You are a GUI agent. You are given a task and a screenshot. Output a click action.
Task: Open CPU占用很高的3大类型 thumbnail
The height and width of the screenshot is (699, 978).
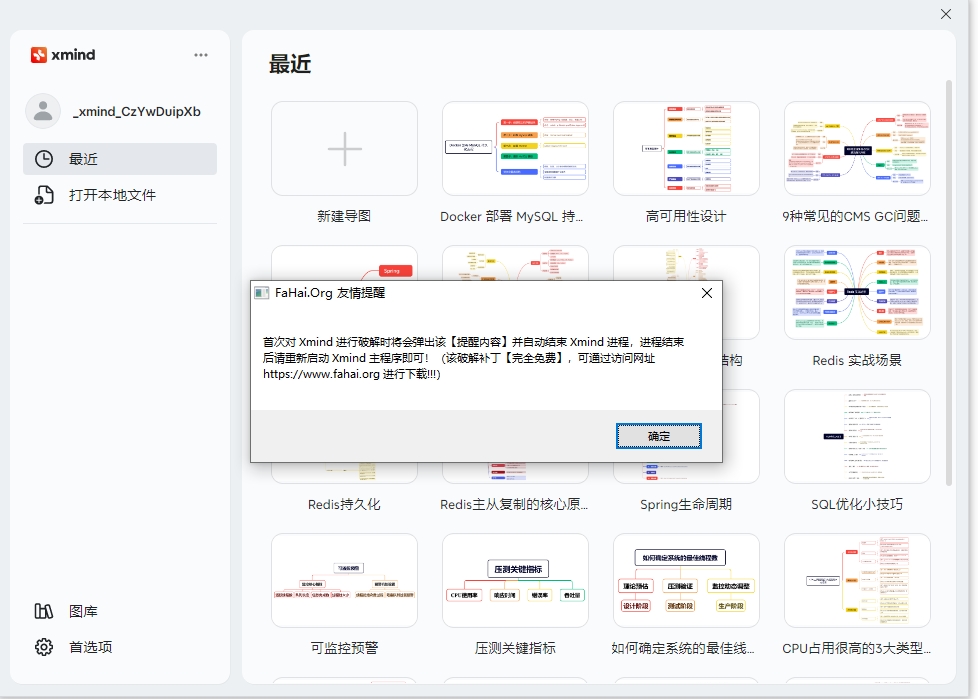pos(857,581)
